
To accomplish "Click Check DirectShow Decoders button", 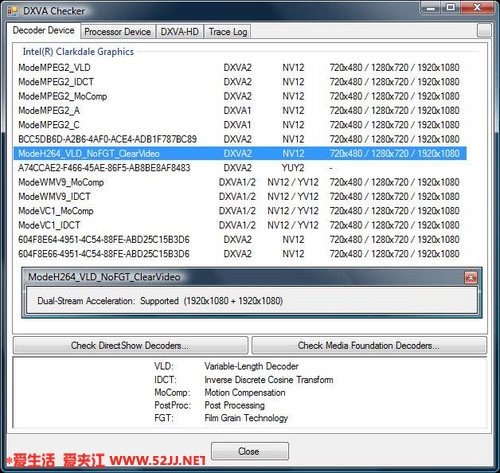I will 130,345.
